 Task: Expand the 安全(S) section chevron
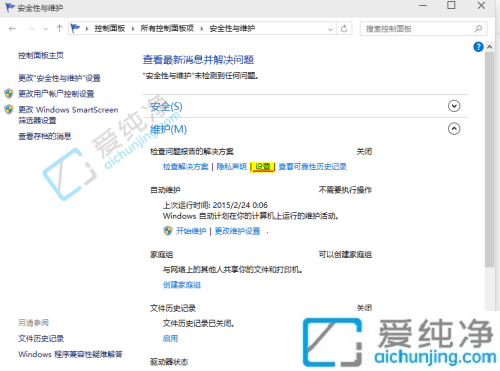454,106
